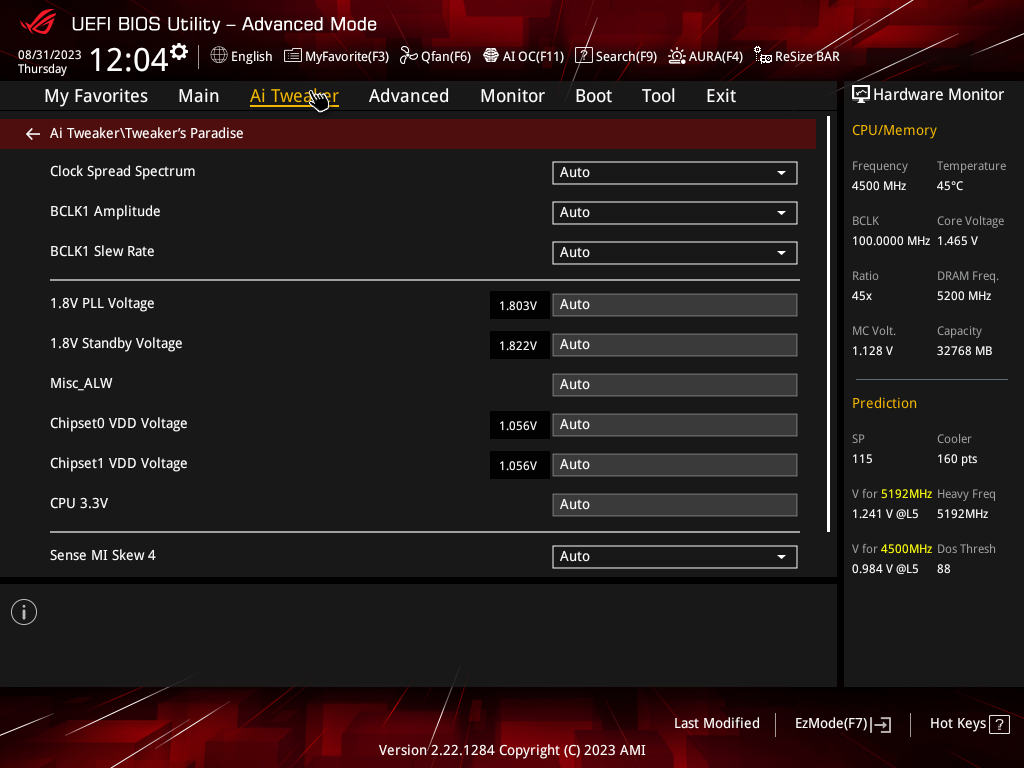
Task: Click 1.241 V @L5 prediction value
Action: (x=885, y=513)
